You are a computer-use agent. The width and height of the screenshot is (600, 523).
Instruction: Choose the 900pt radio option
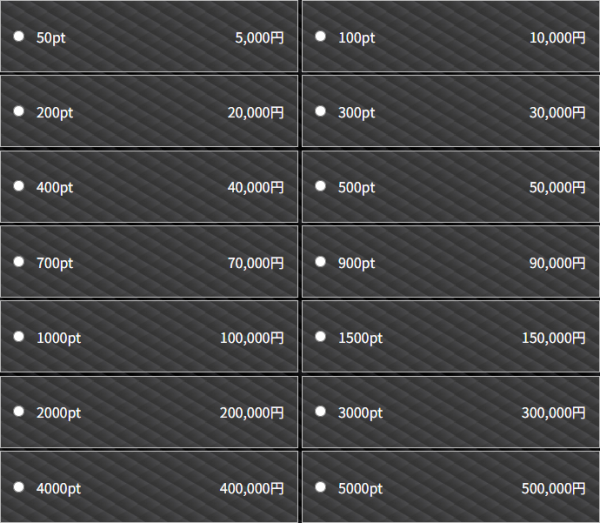pos(320,262)
